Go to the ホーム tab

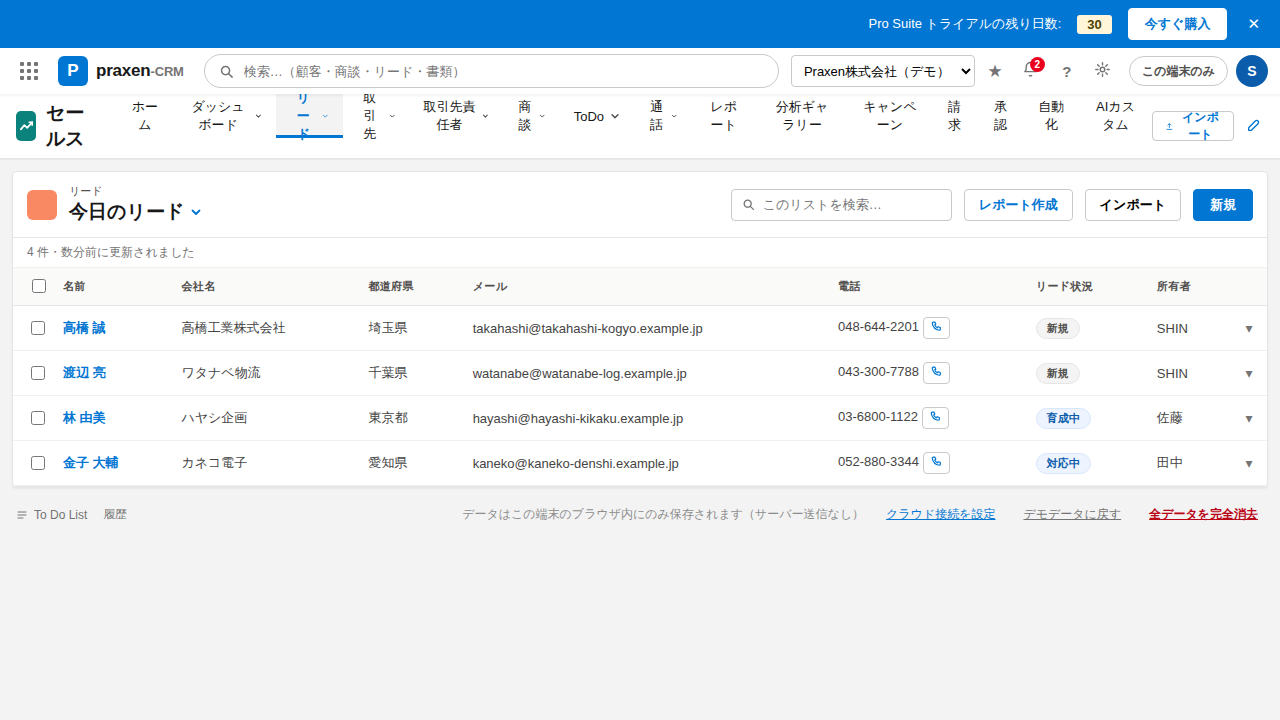click(x=145, y=116)
